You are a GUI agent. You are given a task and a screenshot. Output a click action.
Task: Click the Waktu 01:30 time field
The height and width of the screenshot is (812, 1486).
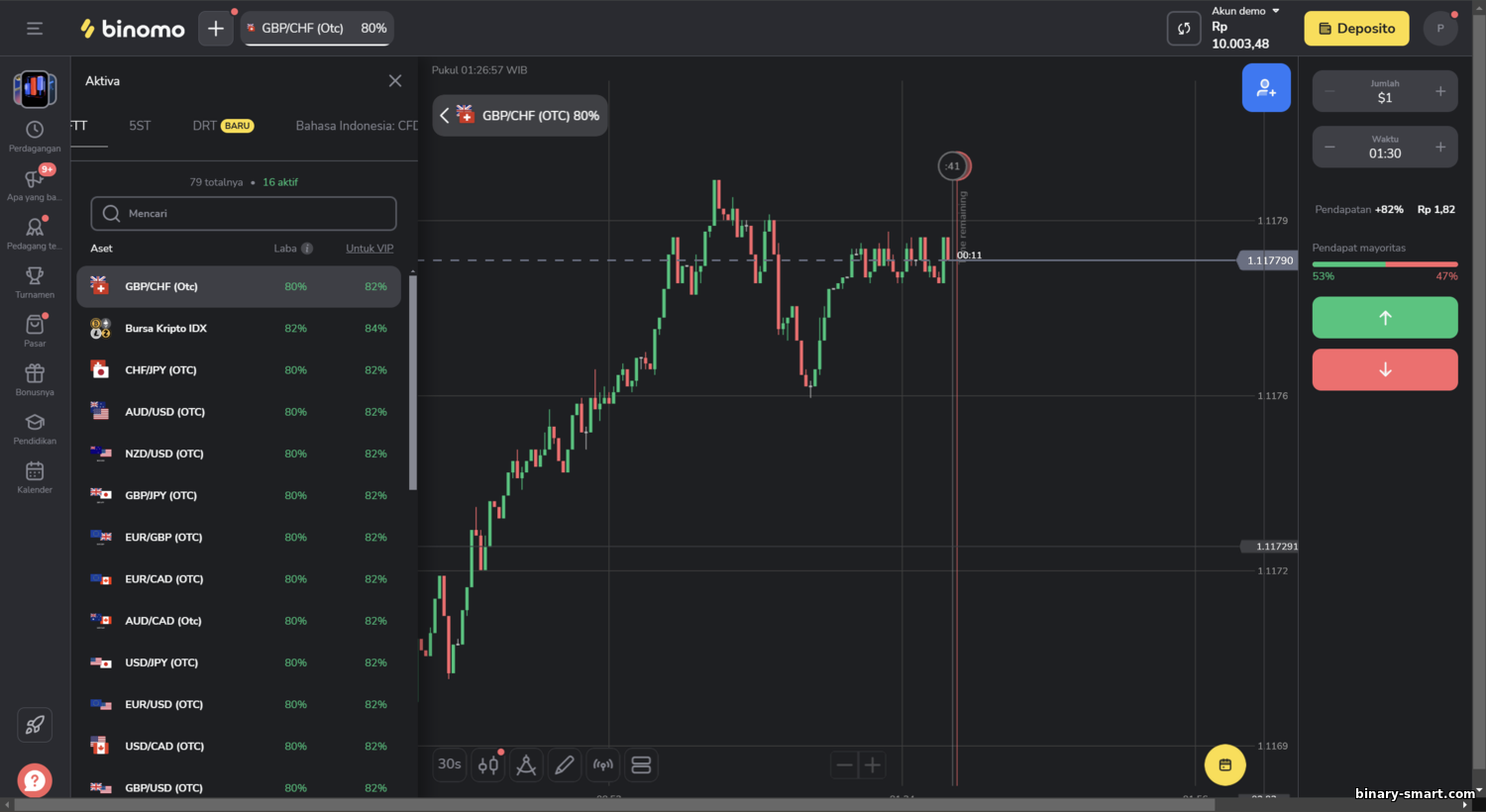1385,147
